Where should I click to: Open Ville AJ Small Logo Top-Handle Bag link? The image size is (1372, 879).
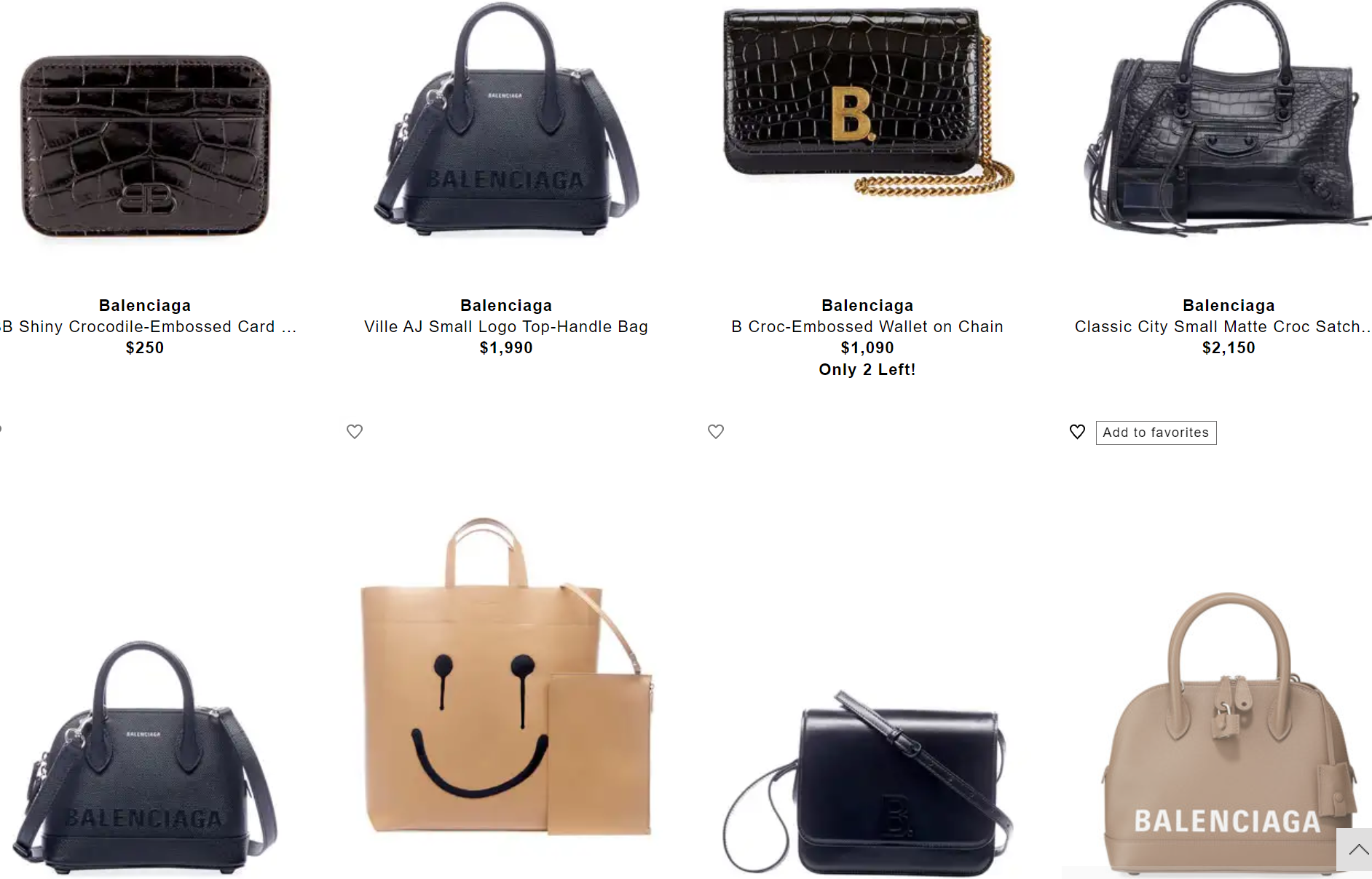click(506, 326)
